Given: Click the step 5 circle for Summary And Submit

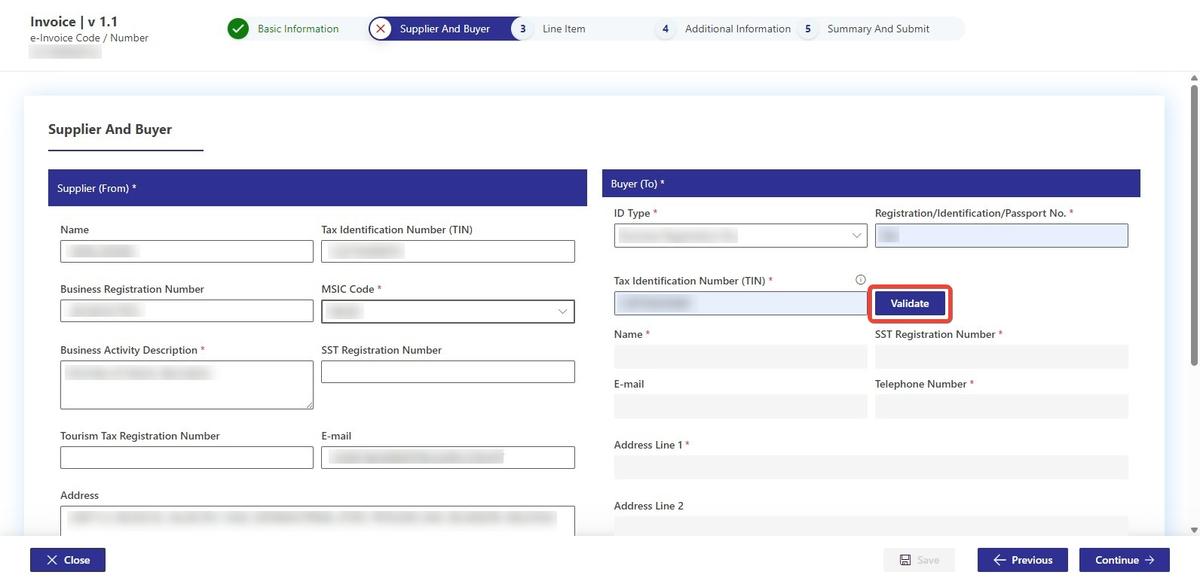Looking at the screenshot, I should [x=807, y=29].
